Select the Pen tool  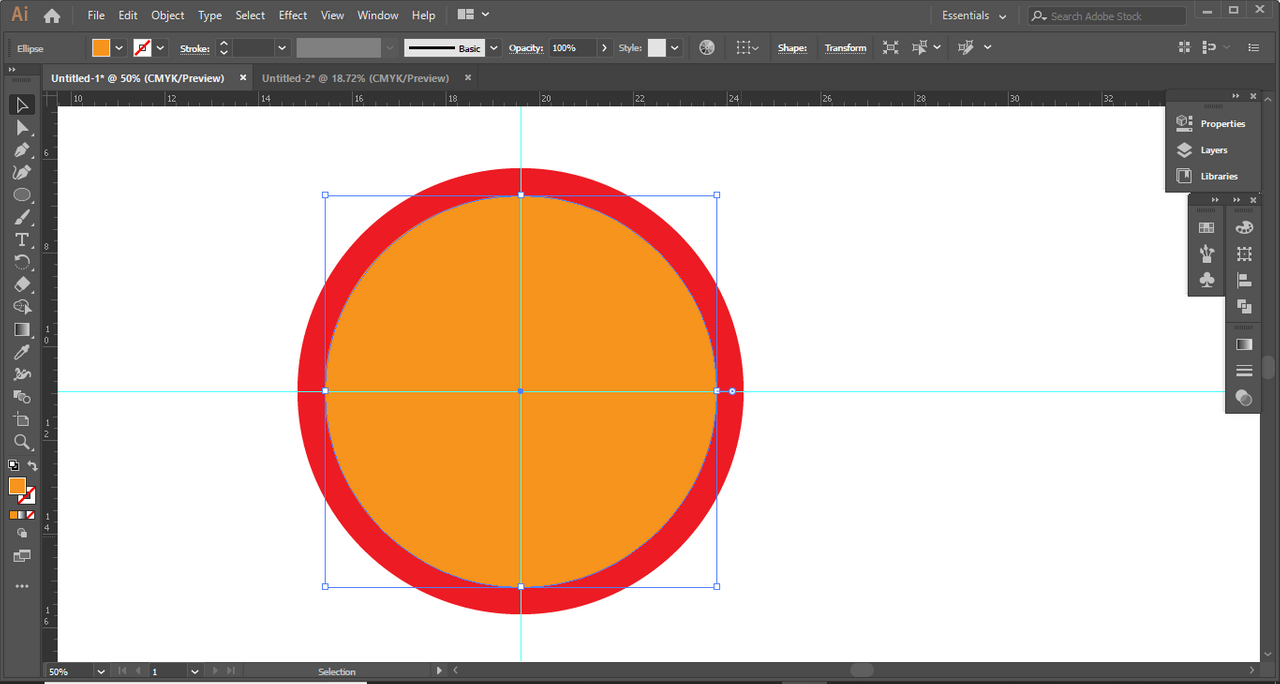(21, 150)
